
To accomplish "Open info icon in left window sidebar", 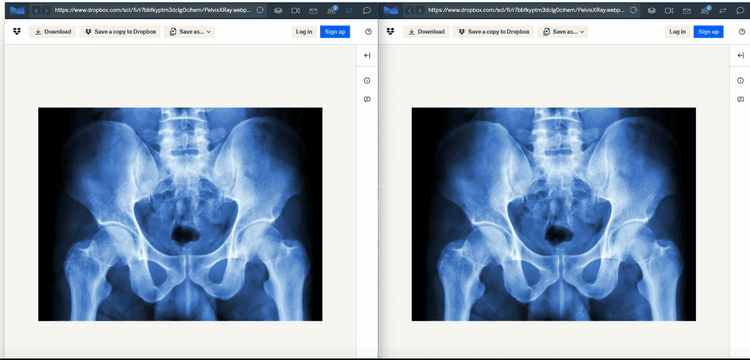I will (x=367, y=81).
